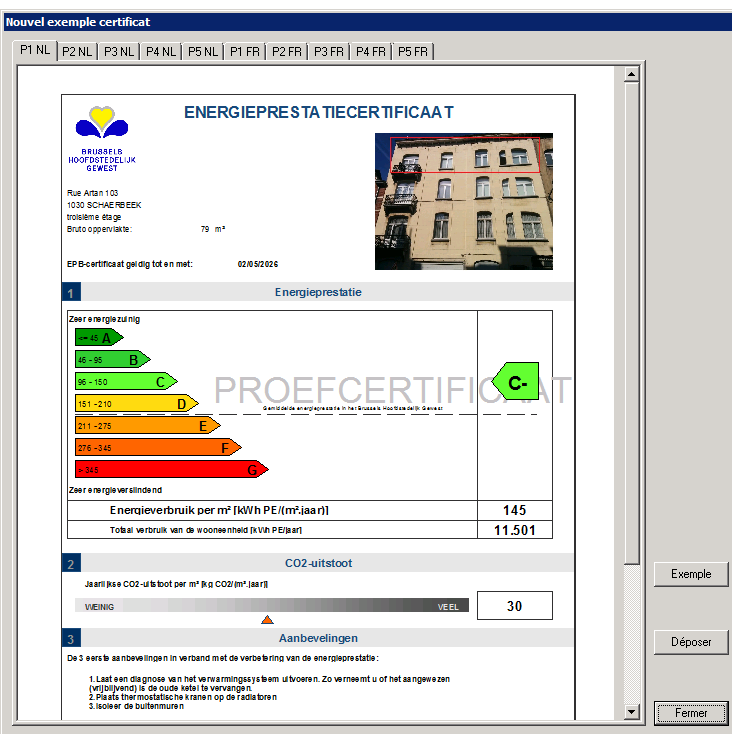Click the green B energy class arrow
732x734 pixels.
[x=111, y=360]
